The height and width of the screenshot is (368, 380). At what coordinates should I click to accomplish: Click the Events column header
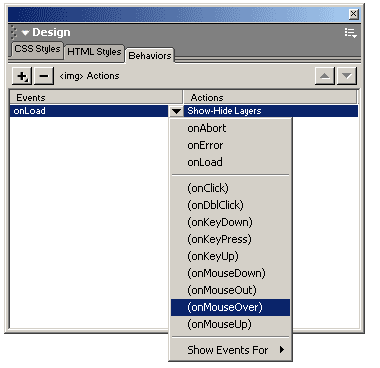(96, 97)
